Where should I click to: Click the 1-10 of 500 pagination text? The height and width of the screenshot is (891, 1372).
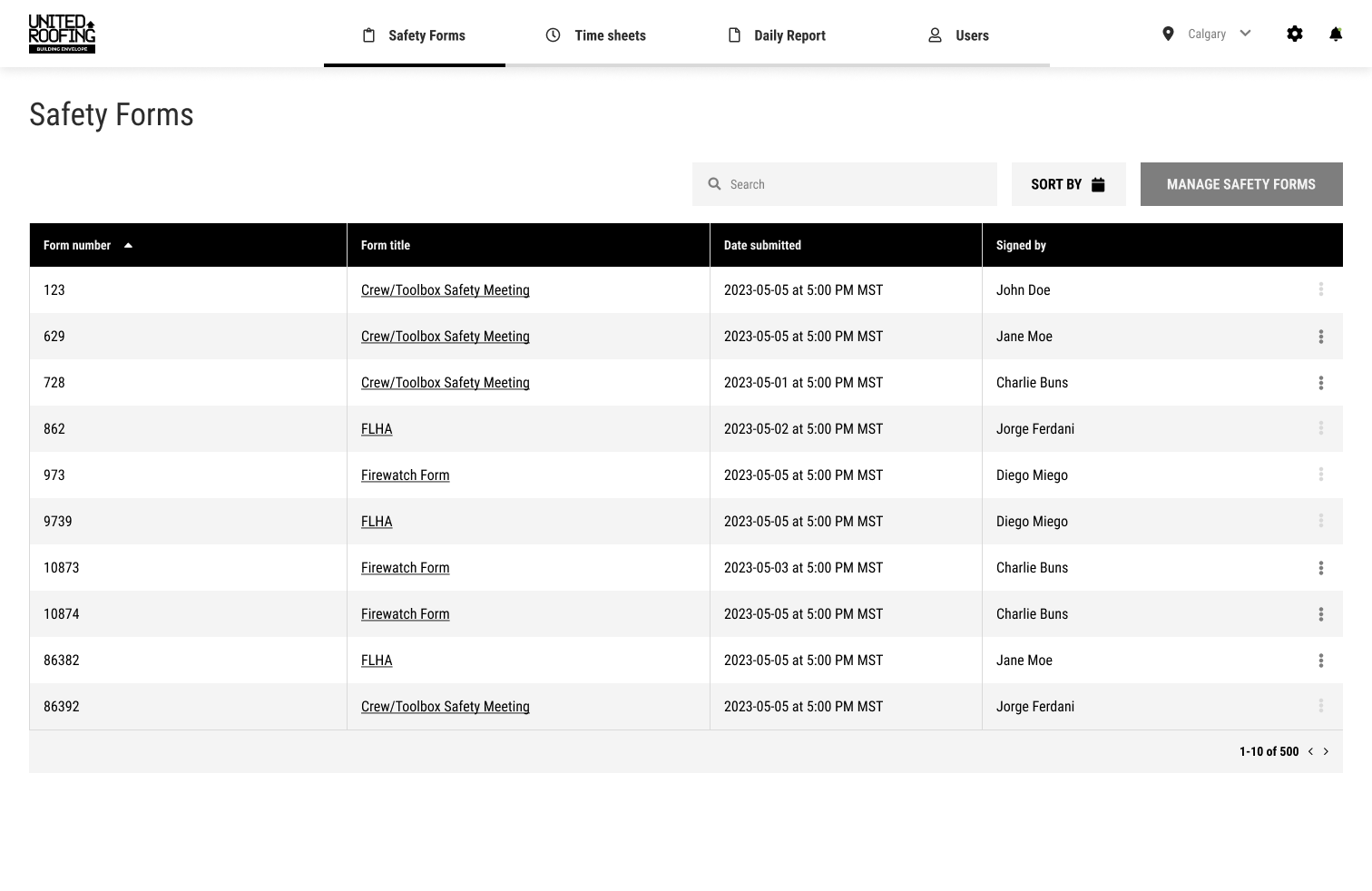pyautogui.click(x=1269, y=751)
